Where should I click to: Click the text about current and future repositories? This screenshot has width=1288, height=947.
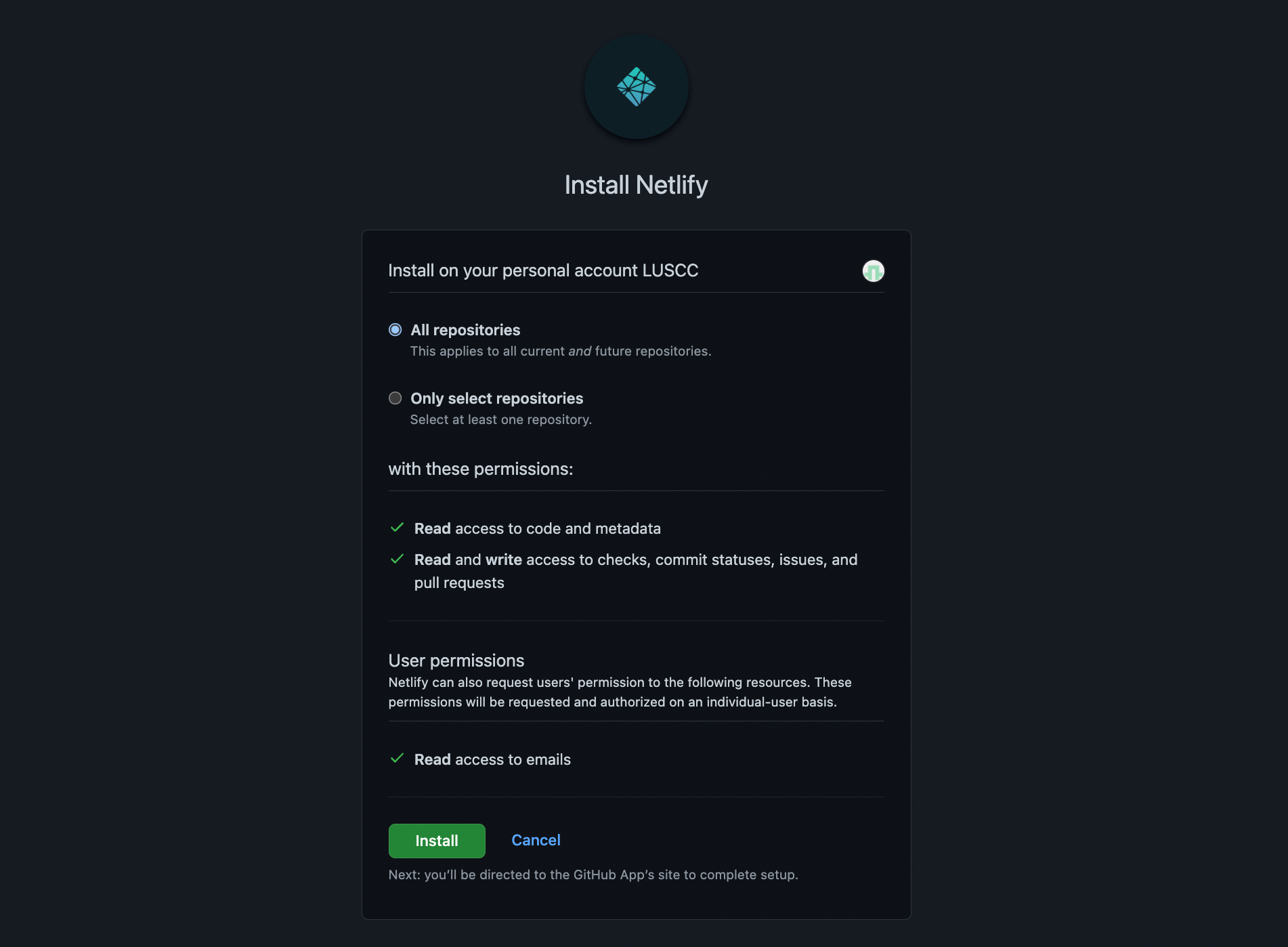(x=561, y=351)
